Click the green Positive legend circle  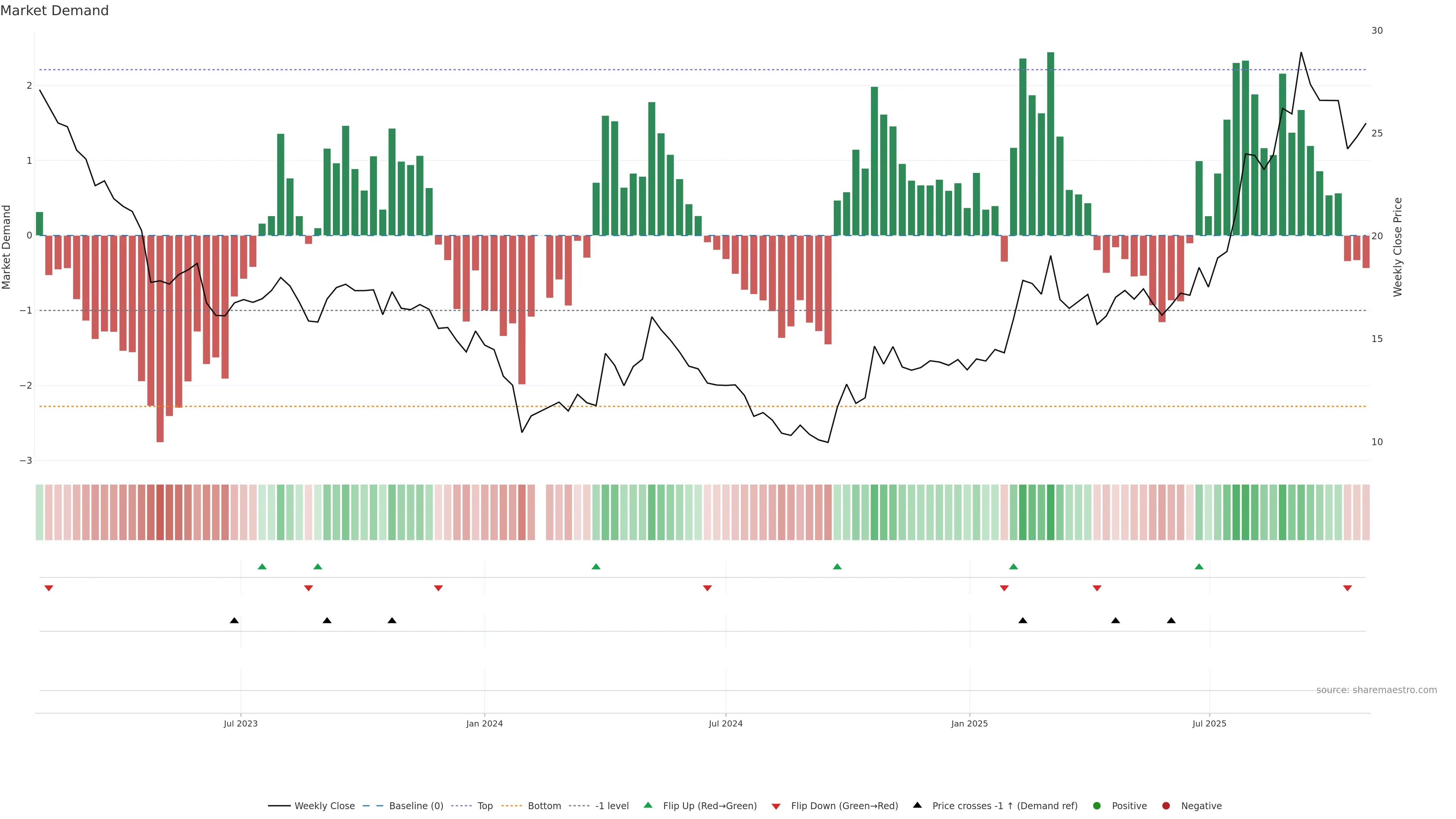tap(1097, 806)
